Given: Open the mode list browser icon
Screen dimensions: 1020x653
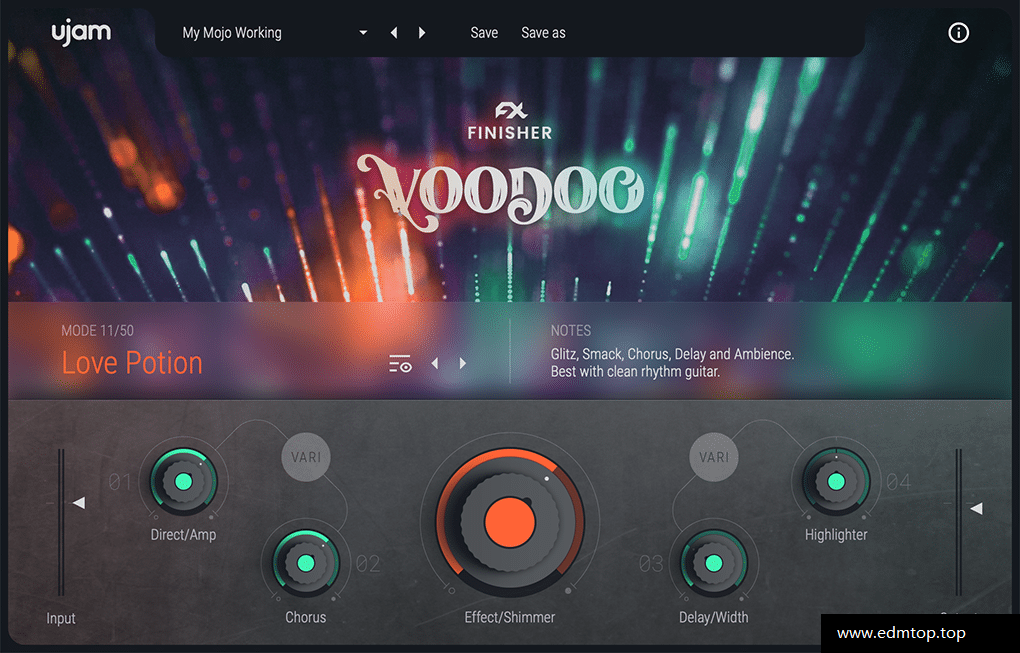Looking at the screenshot, I should (x=400, y=363).
